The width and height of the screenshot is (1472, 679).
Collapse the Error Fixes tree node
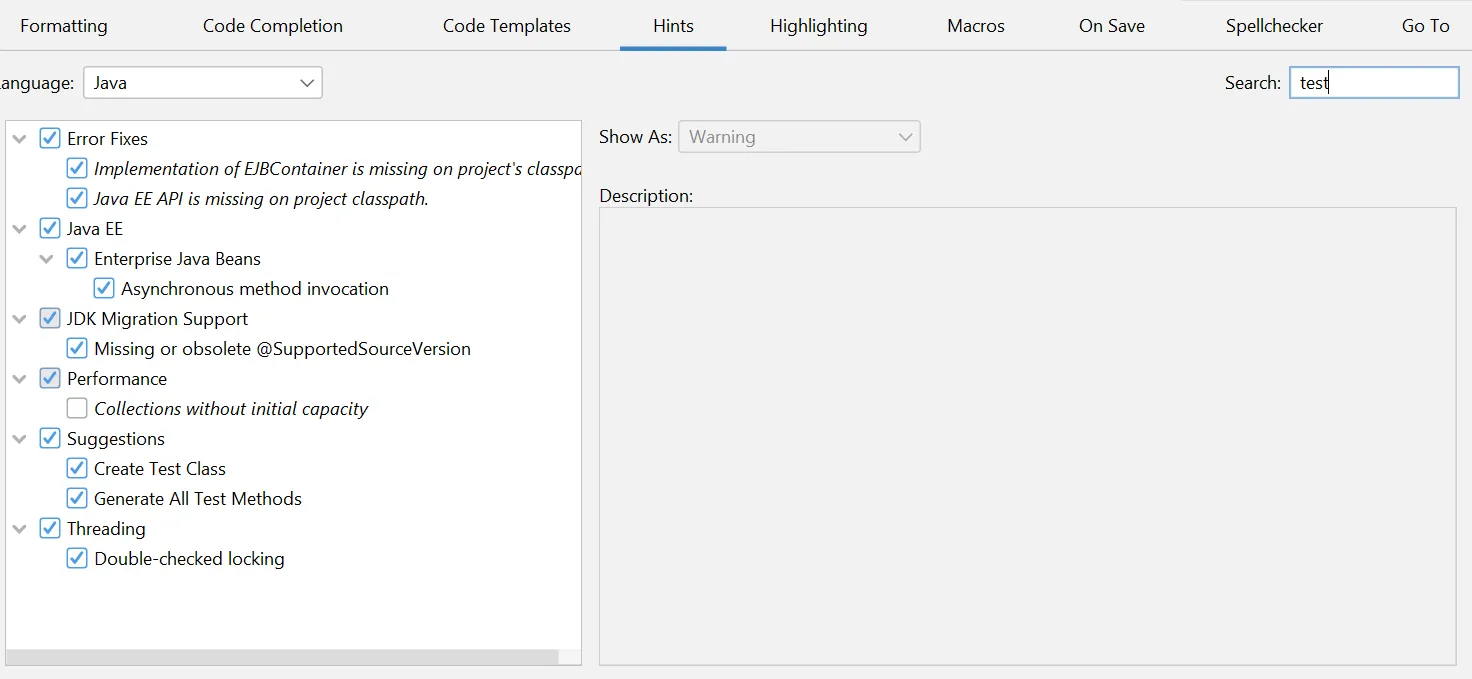point(20,139)
